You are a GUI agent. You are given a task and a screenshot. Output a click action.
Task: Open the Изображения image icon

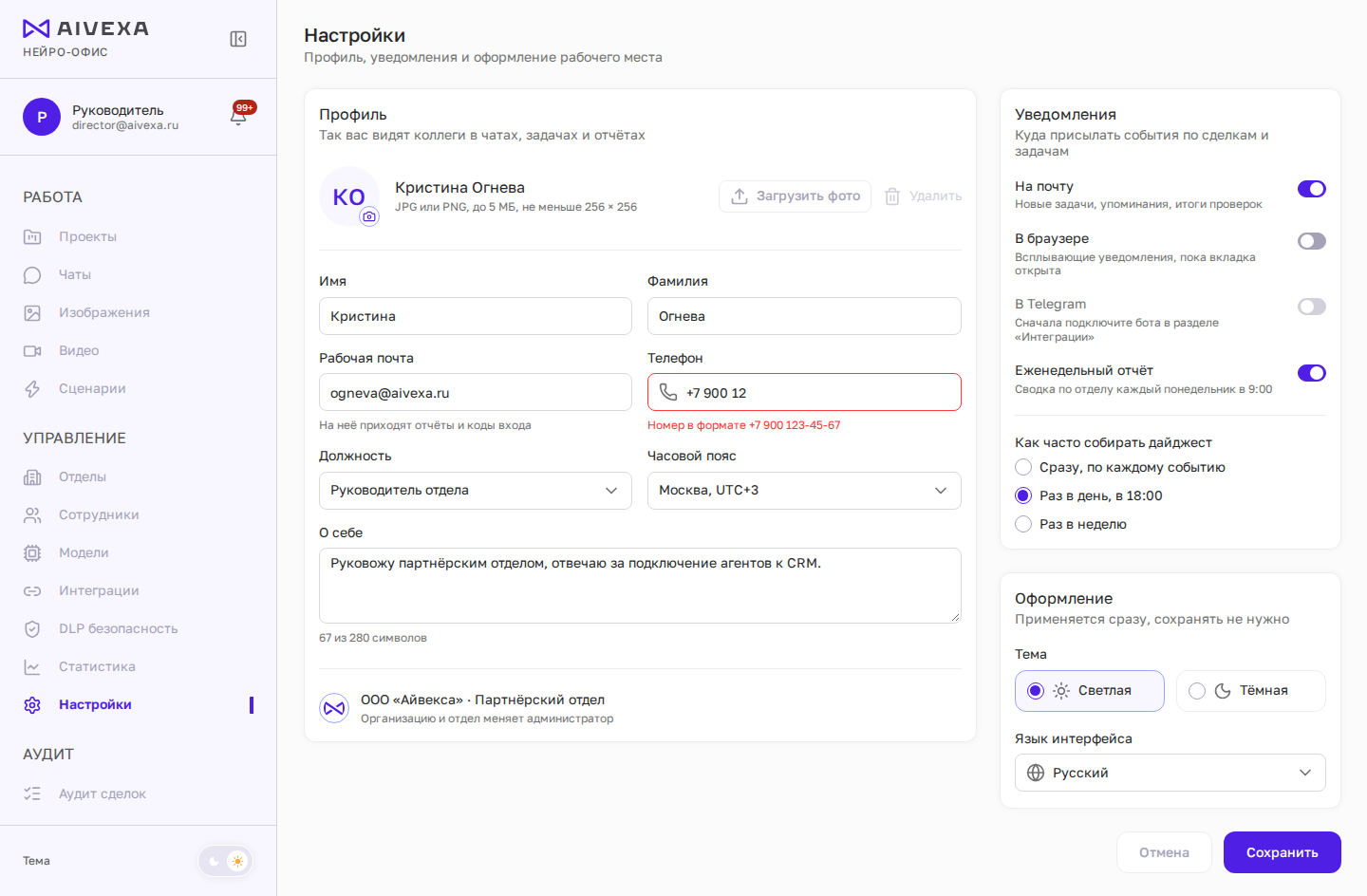(x=32, y=312)
